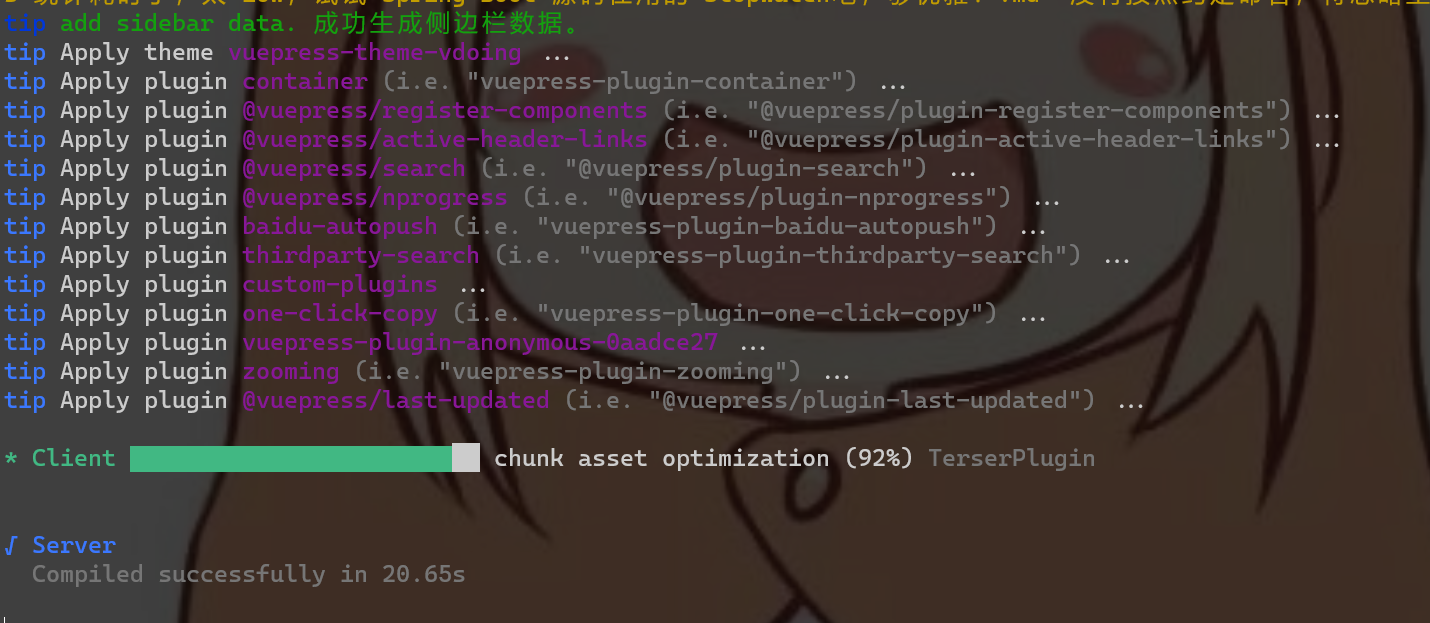Screen dimensions: 1430x623
Task: Click @vuepress/active-header-links plugin text
Action: 445,140
